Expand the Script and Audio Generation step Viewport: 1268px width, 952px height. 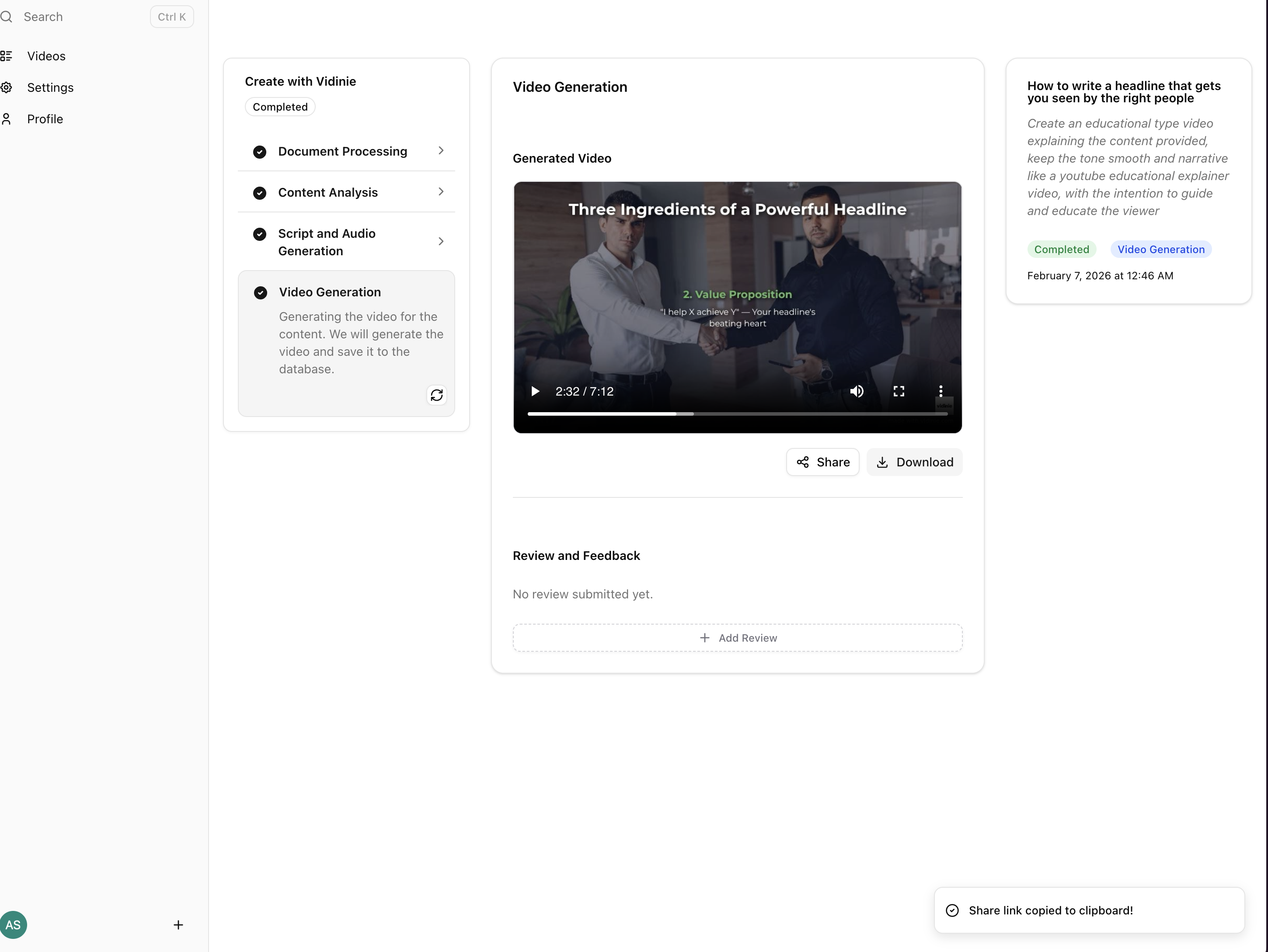pyautogui.click(x=441, y=241)
